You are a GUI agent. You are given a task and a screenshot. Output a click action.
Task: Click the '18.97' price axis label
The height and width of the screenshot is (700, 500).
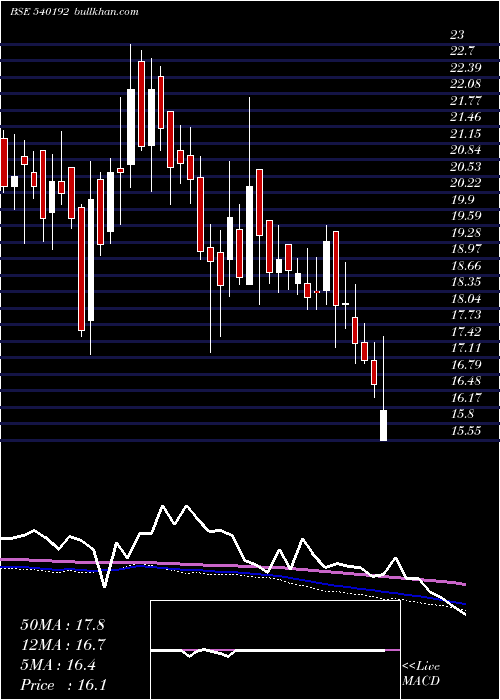(466, 249)
